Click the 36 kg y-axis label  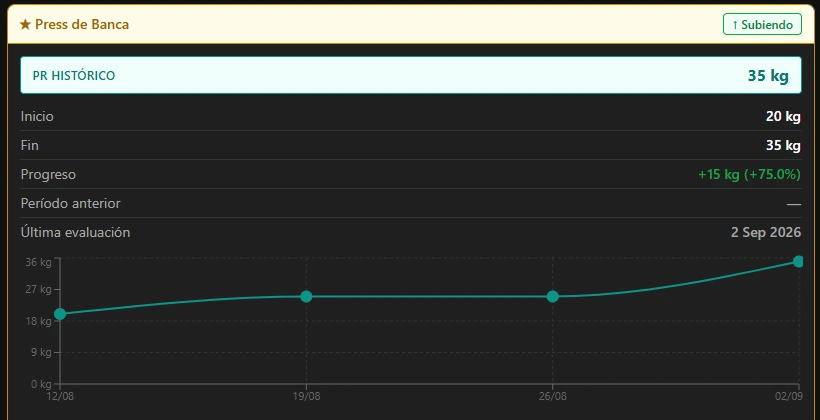(x=39, y=262)
